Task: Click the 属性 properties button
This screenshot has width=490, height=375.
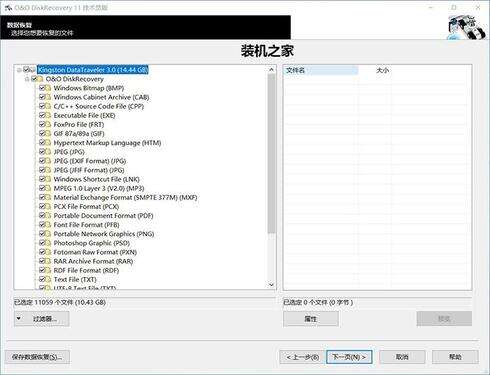Action: click(311, 319)
